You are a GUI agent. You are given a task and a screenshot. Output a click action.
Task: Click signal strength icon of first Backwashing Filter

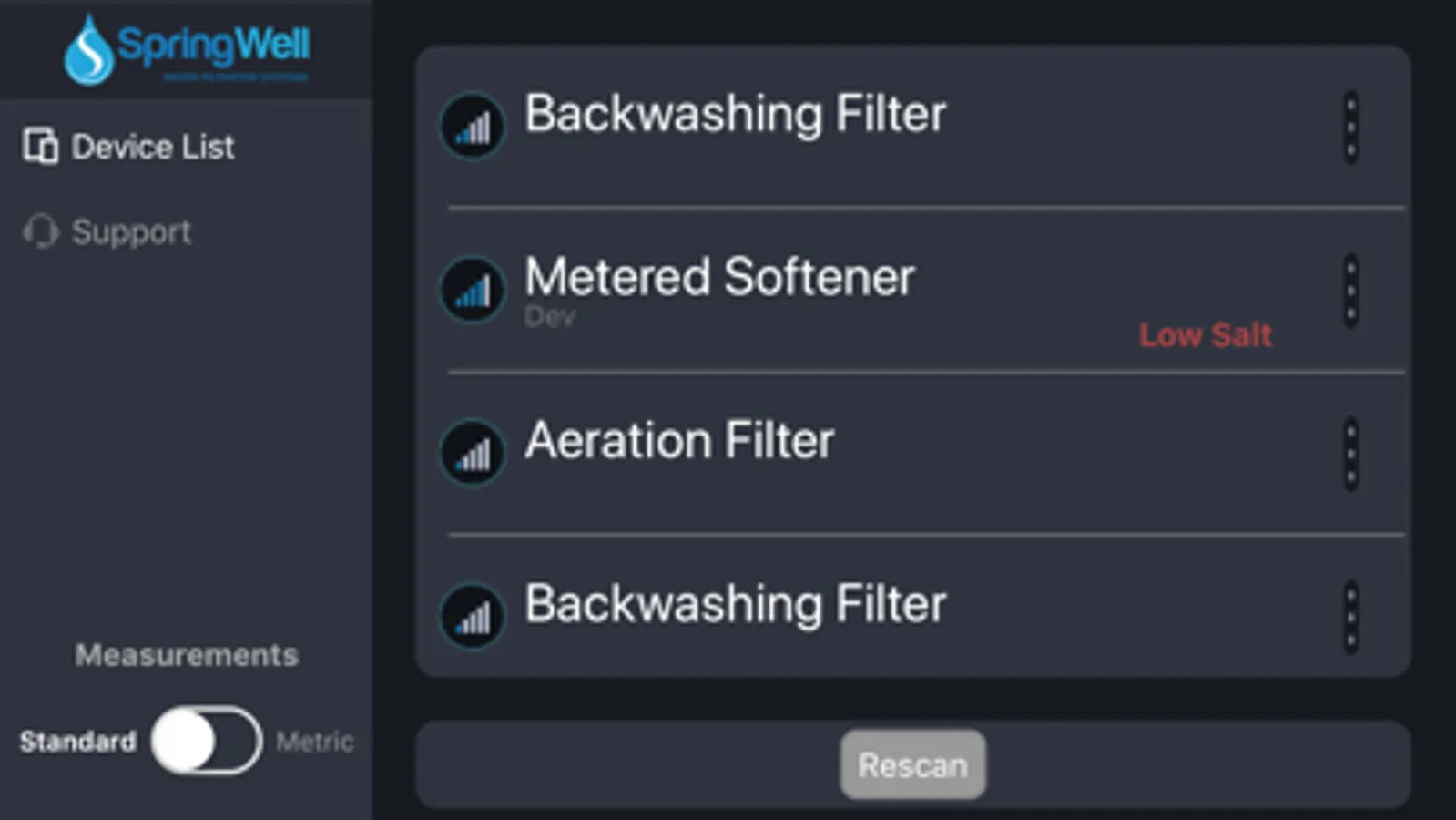472,128
